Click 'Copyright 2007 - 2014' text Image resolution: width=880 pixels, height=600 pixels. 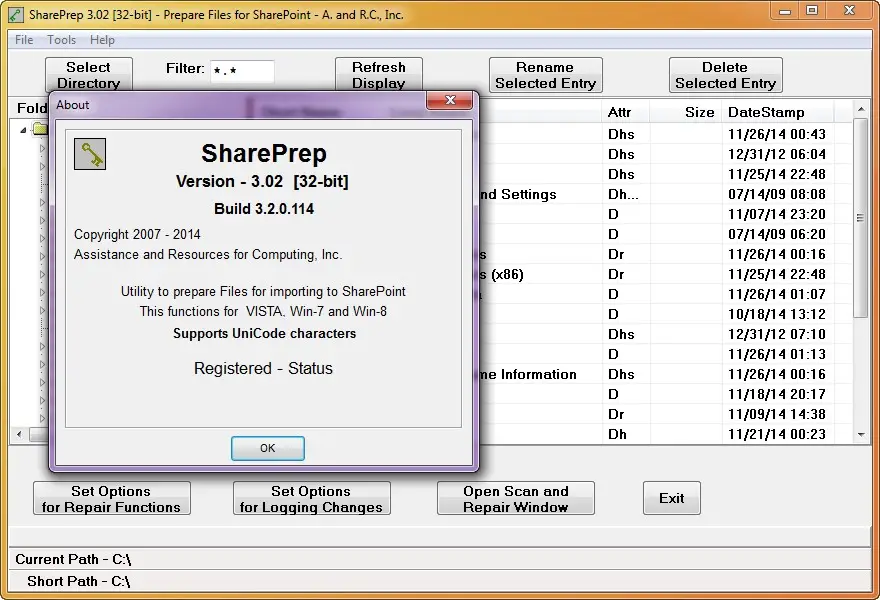point(137,234)
